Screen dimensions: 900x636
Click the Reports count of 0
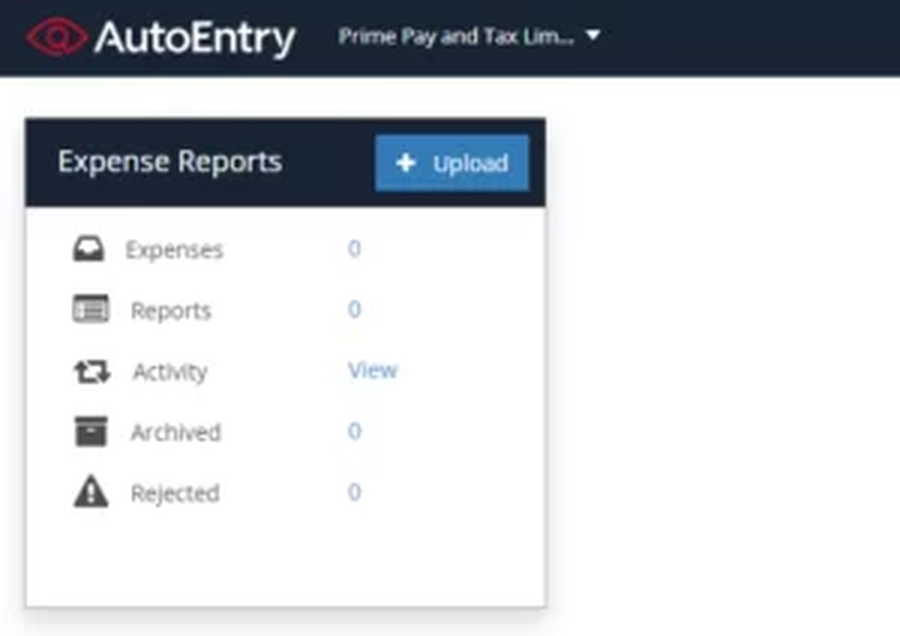354,309
